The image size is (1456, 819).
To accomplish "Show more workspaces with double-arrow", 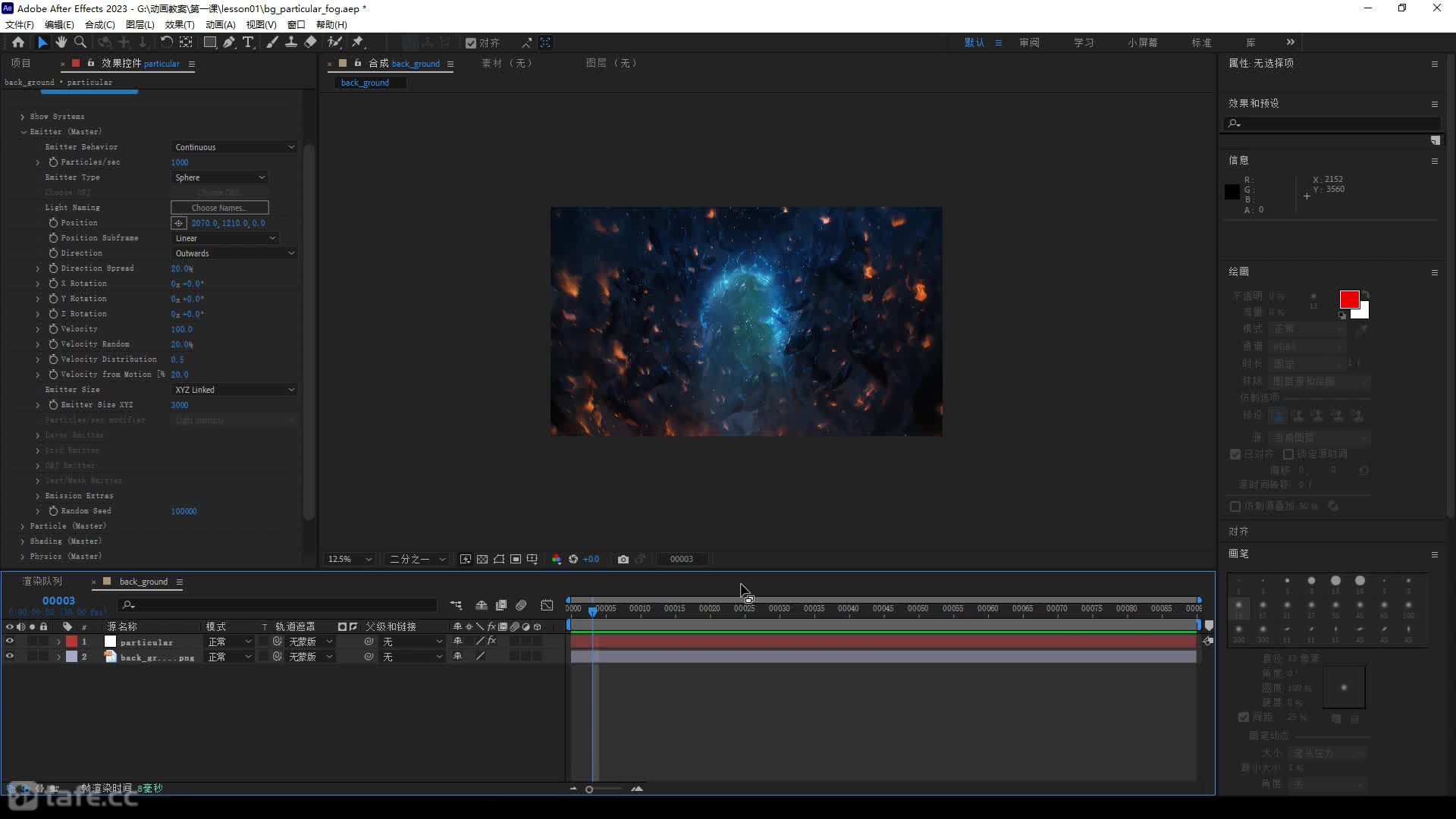I will [1291, 42].
